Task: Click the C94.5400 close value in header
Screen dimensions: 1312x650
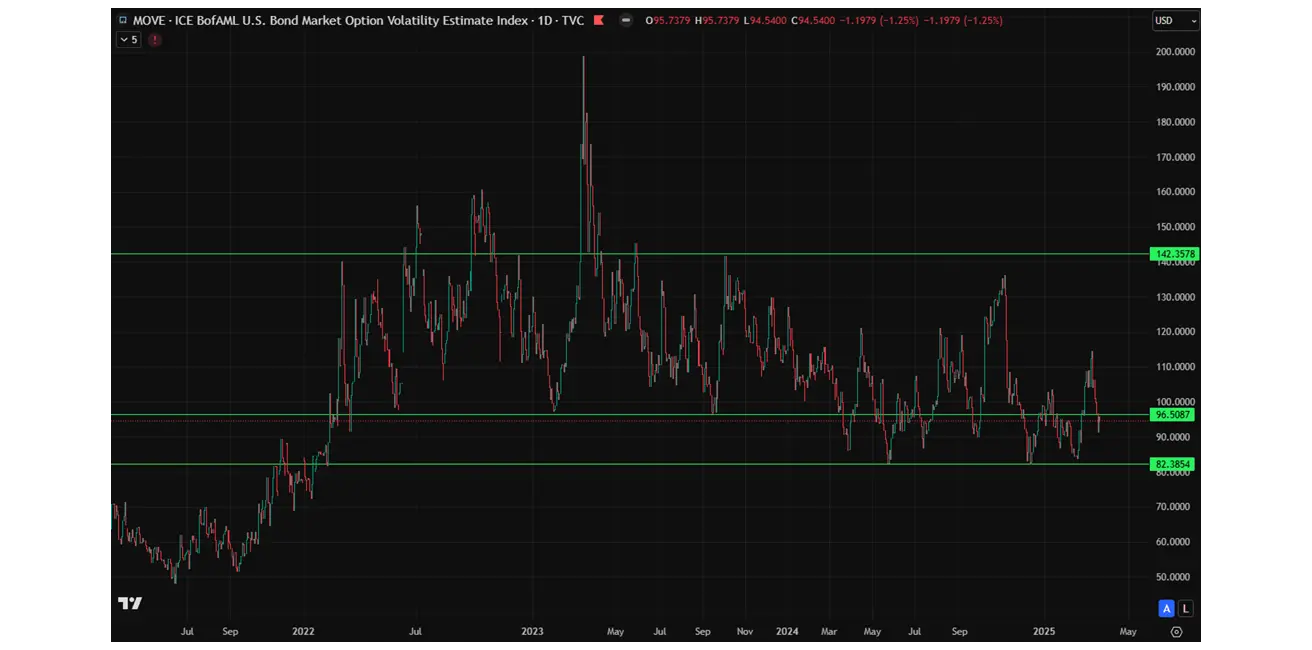Action: click(815, 20)
